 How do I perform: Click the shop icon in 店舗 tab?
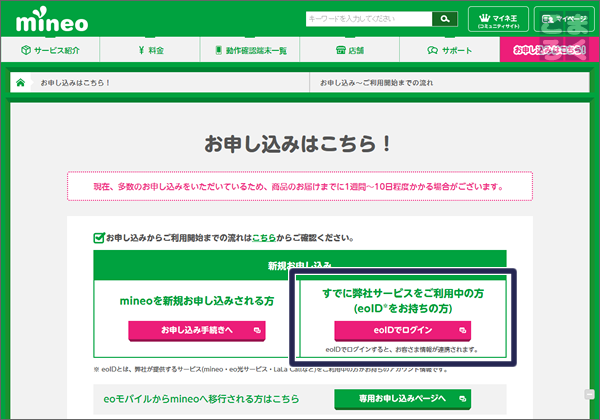pos(341,50)
